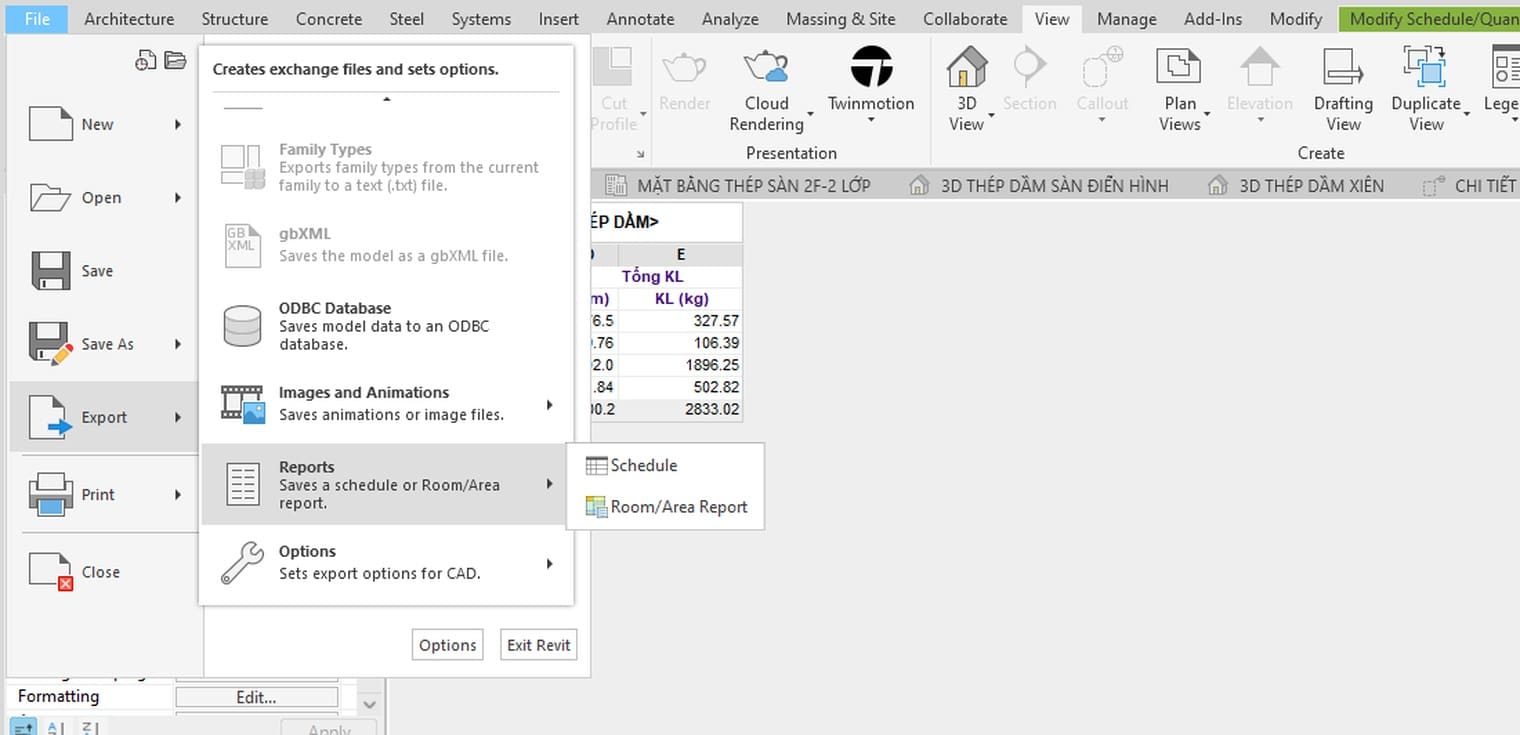Open the Plan Views dropdown arrow
1520x735 pixels.
coord(1208,115)
